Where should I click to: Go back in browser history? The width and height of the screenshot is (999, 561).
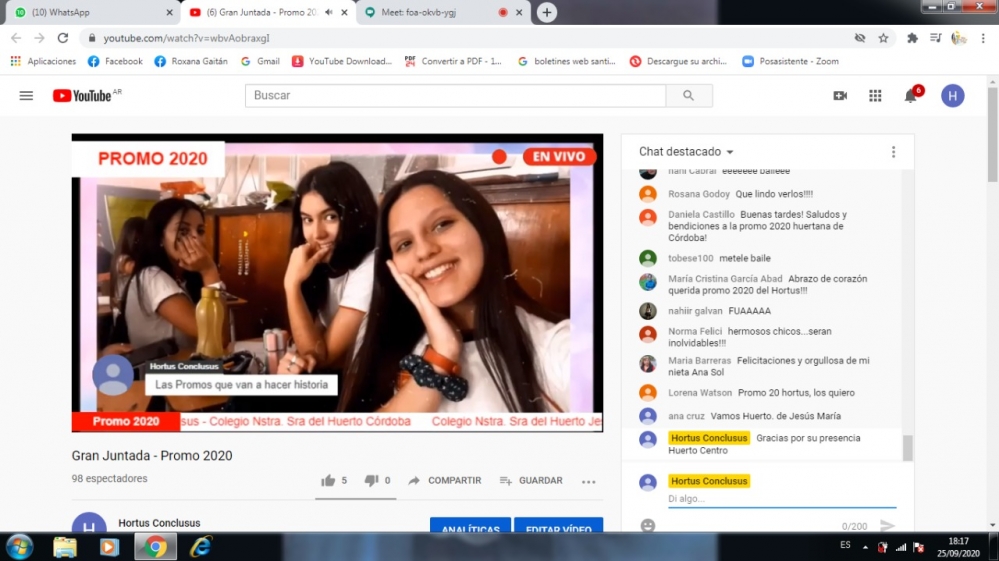click(x=16, y=38)
